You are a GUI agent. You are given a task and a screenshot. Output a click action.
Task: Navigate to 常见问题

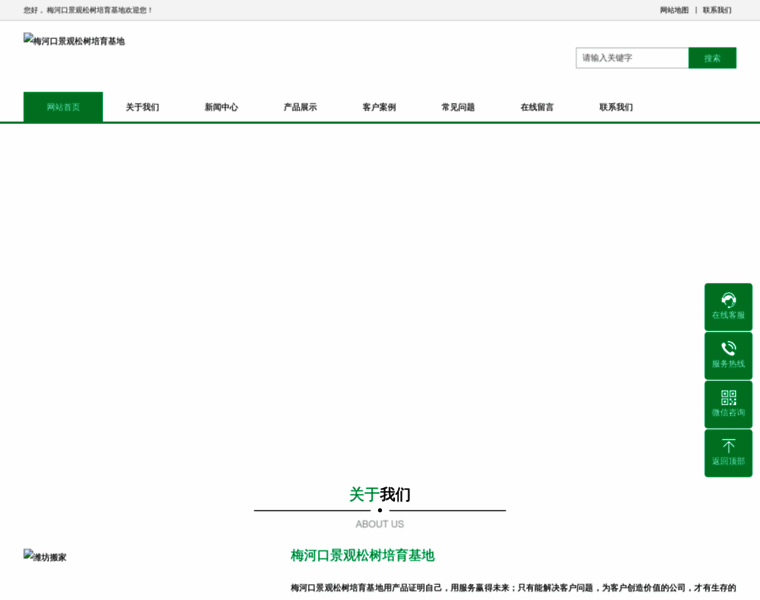click(458, 107)
